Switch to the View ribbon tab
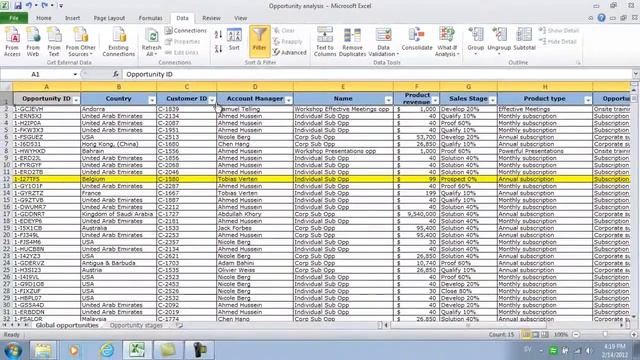This screenshot has height=360, width=640. [x=240, y=18]
